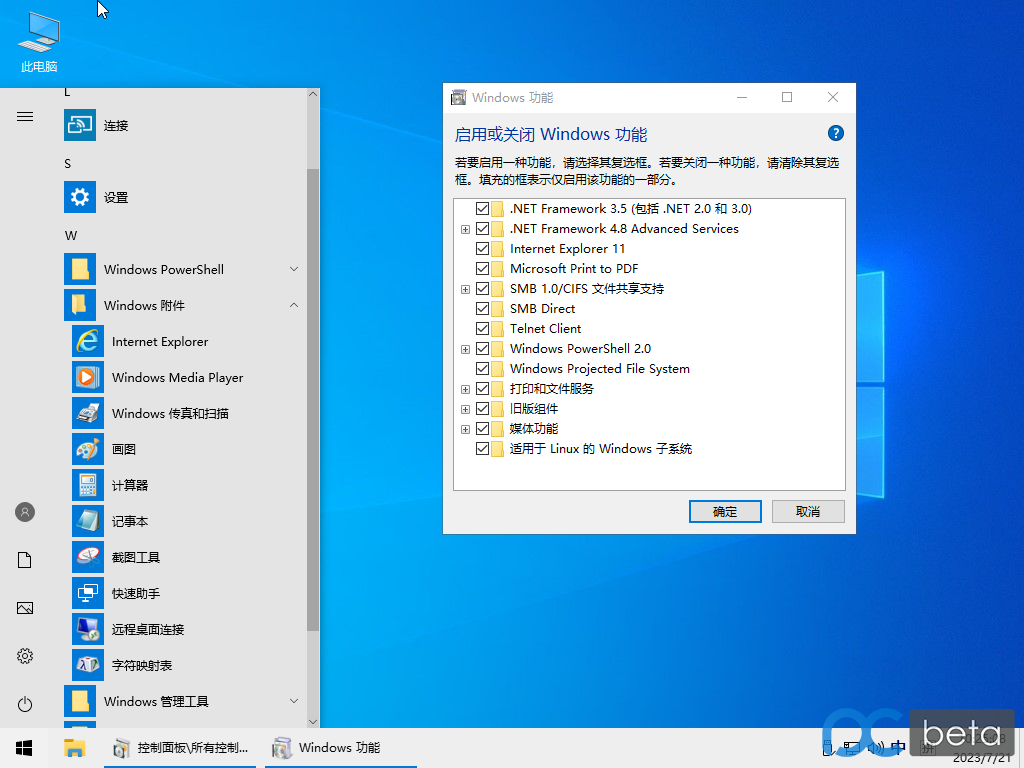Viewport: 1024px width, 768px height.
Task: Uncheck 打印和文件服务 checkbox
Action: click(x=483, y=389)
